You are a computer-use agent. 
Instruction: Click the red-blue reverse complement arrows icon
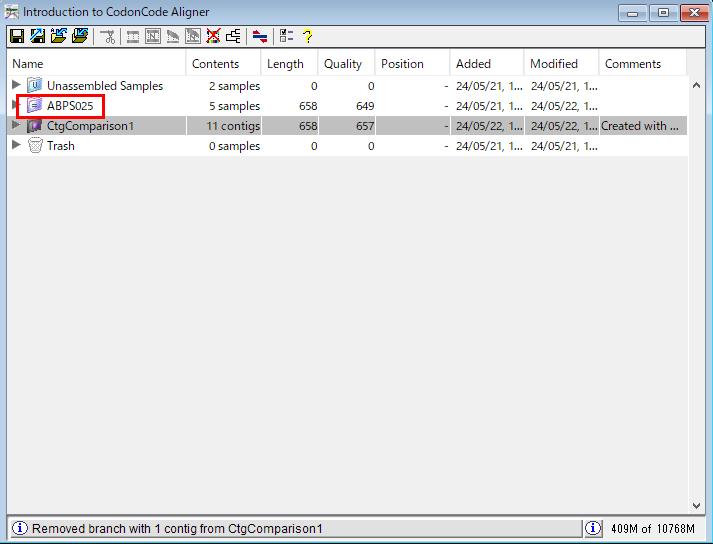tap(260, 36)
